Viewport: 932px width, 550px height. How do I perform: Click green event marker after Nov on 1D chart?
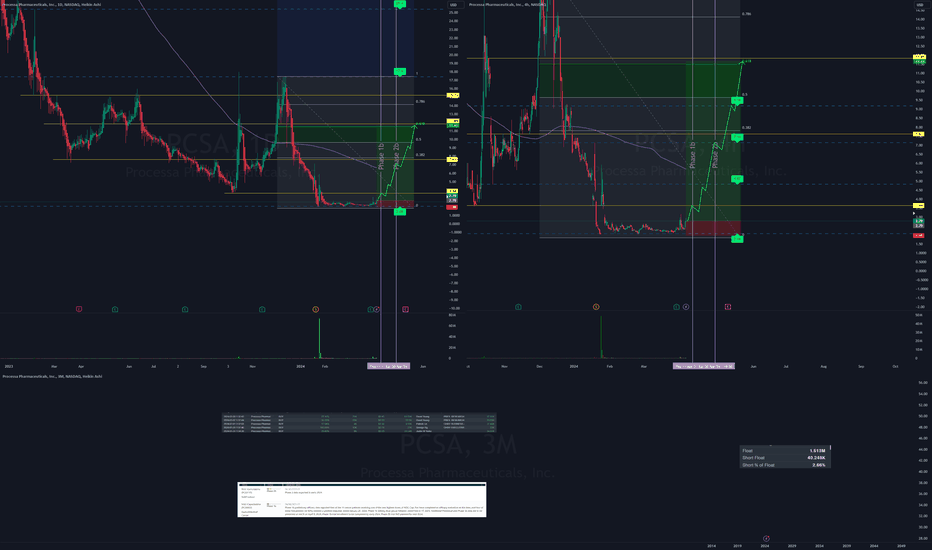pyautogui.click(x=262, y=309)
